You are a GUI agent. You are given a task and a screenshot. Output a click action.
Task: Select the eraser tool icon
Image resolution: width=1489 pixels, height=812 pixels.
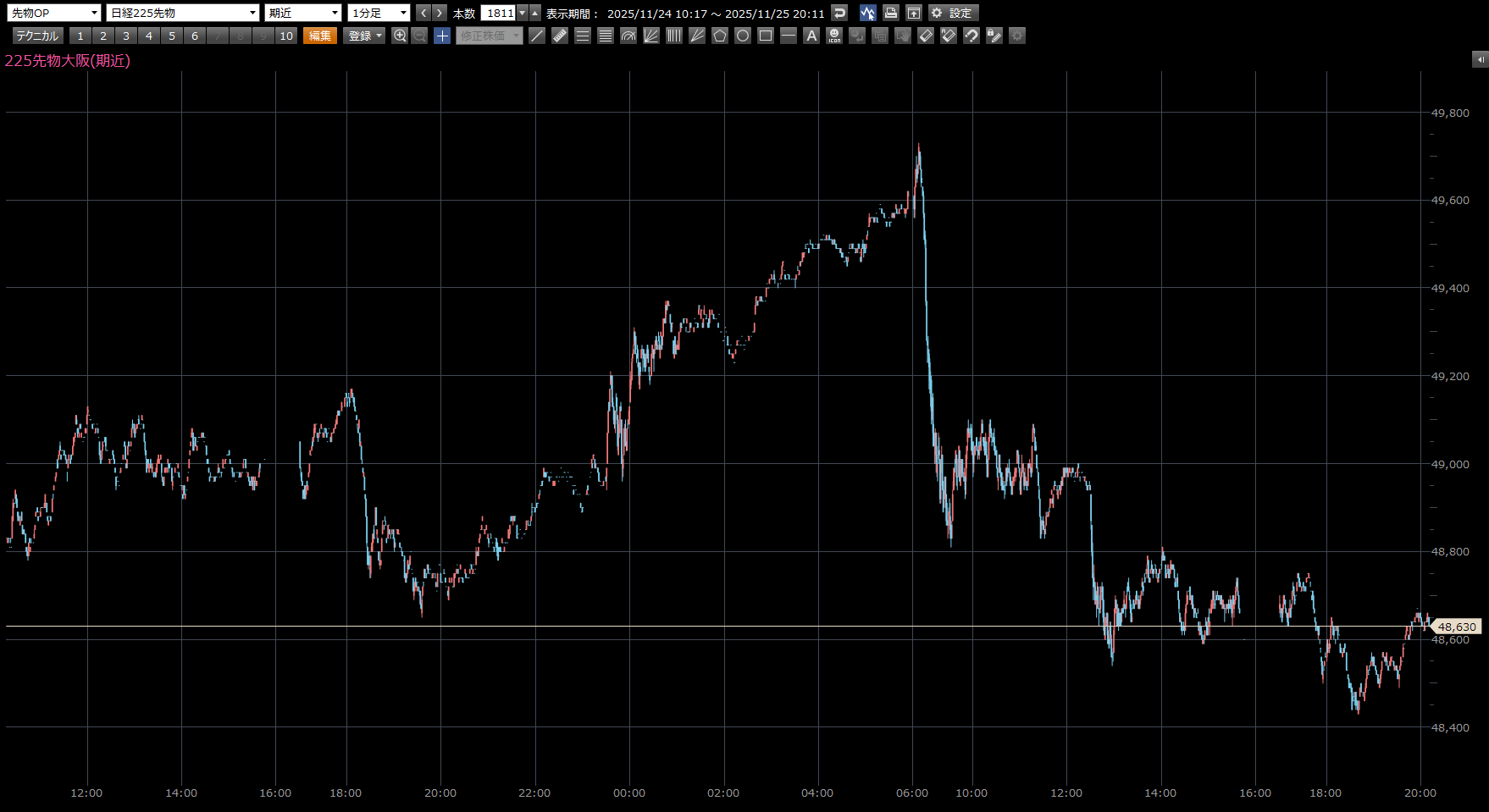click(x=926, y=36)
